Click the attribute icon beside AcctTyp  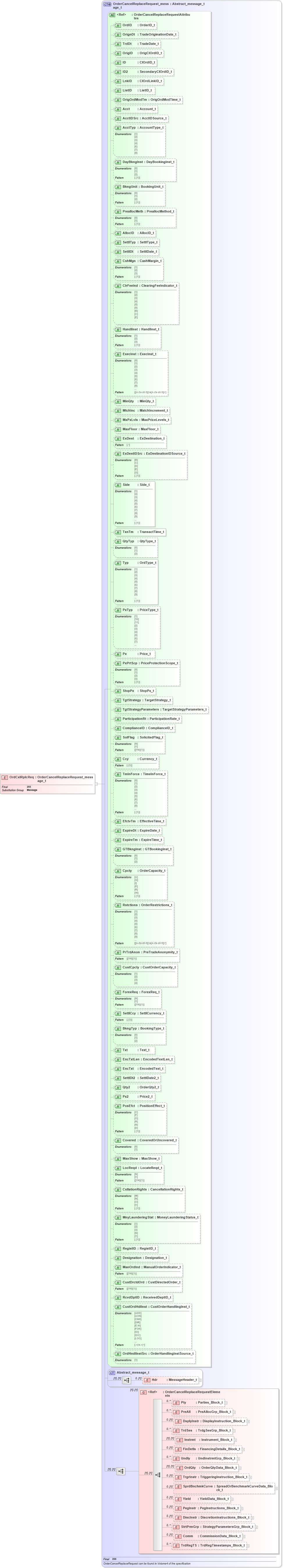[118, 128]
